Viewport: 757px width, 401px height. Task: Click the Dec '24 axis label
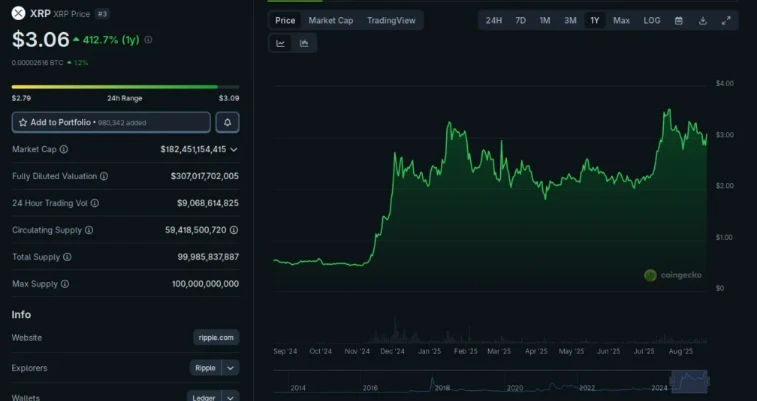tap(393, 351)
